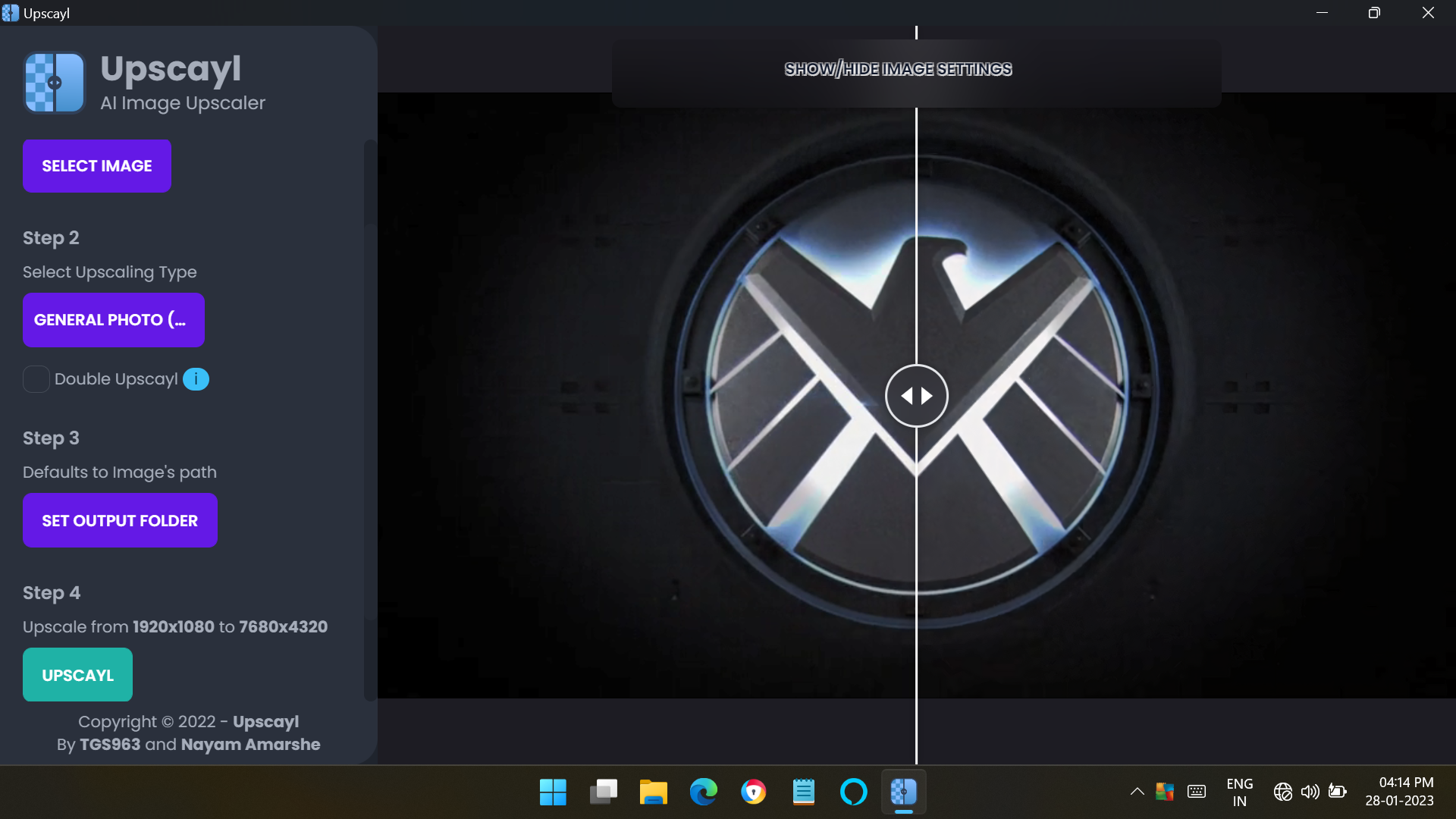Open the General Photo upscaling type dropdown

coord(114,320)
